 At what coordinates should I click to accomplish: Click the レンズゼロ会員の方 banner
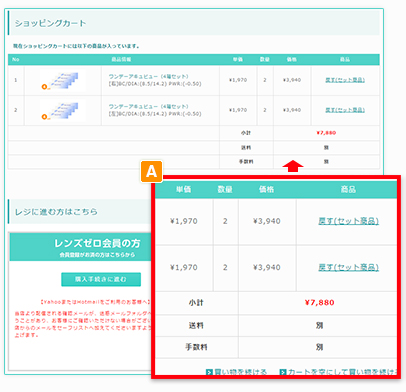[x=80, y=247]
